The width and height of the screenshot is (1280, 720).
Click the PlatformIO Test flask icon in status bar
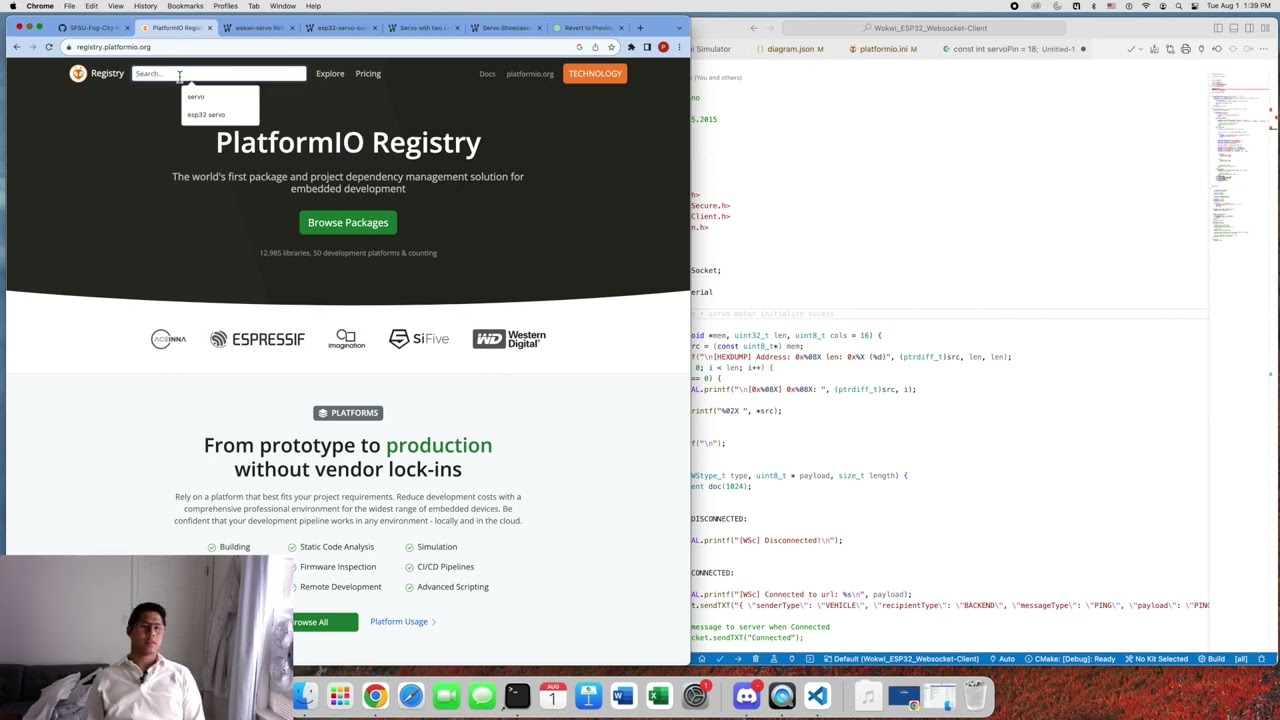point(774,659)
